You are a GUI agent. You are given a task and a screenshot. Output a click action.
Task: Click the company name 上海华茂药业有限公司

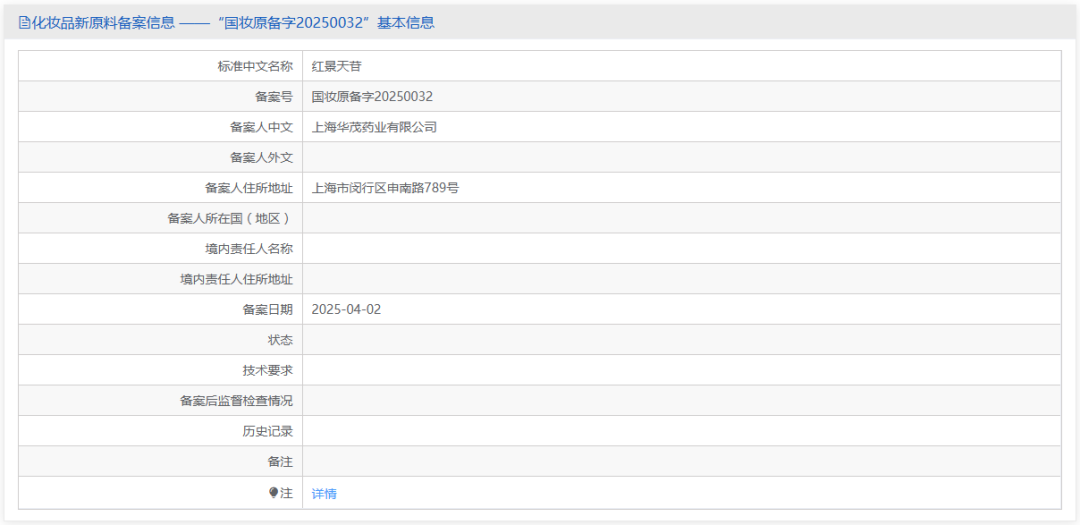pyautogui.click(x=374, y=127)
